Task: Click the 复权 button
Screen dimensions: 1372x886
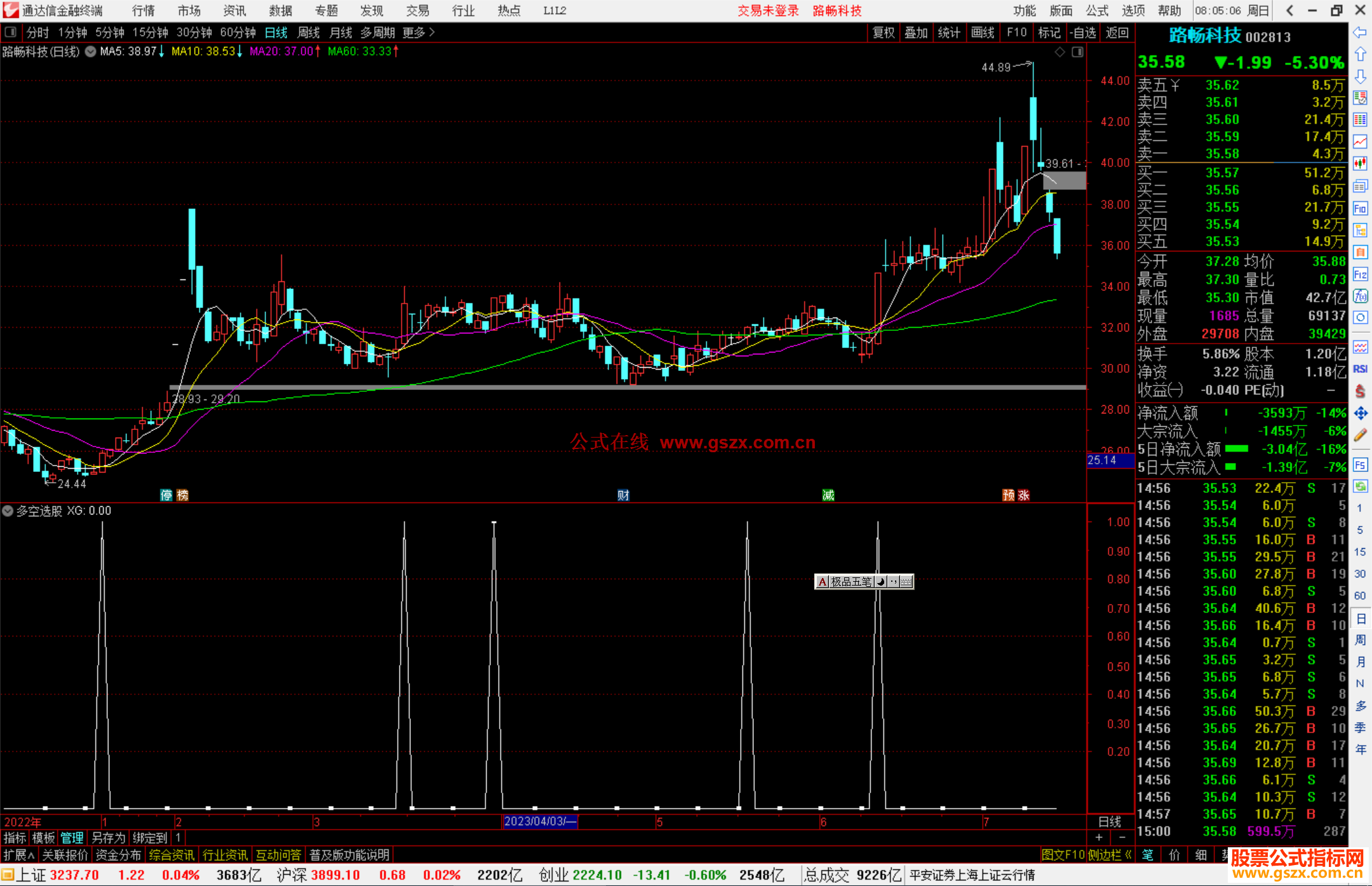Action: tap(884, 32)
